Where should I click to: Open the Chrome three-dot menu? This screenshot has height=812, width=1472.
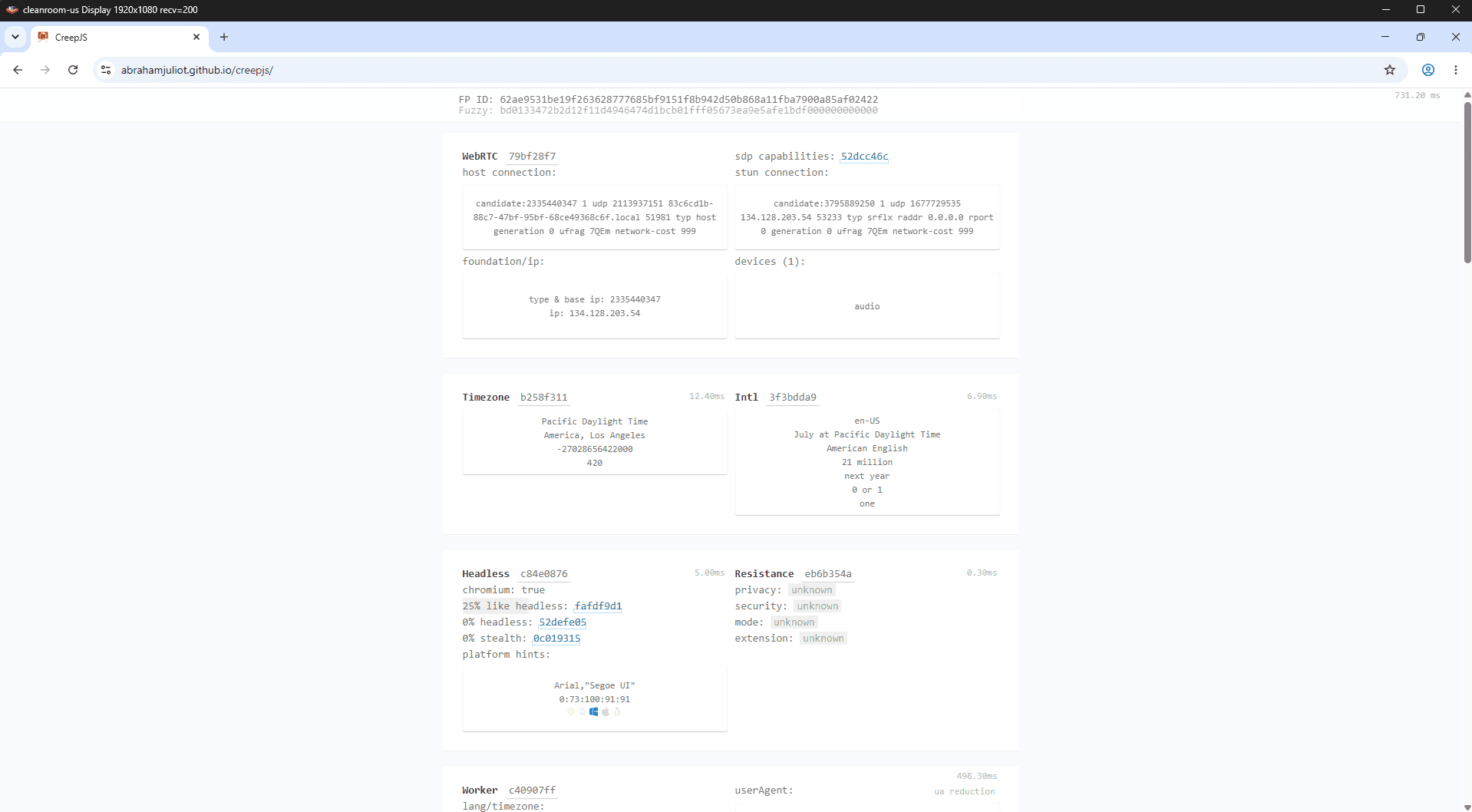coord(1456,70)
